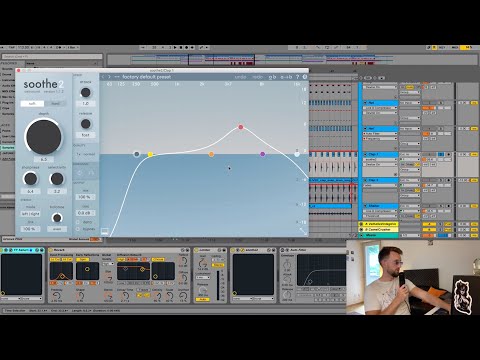Screen dimensions: 480x360
Task: Click the left sidechain icon in soothe2
Action: pos(80,173)
